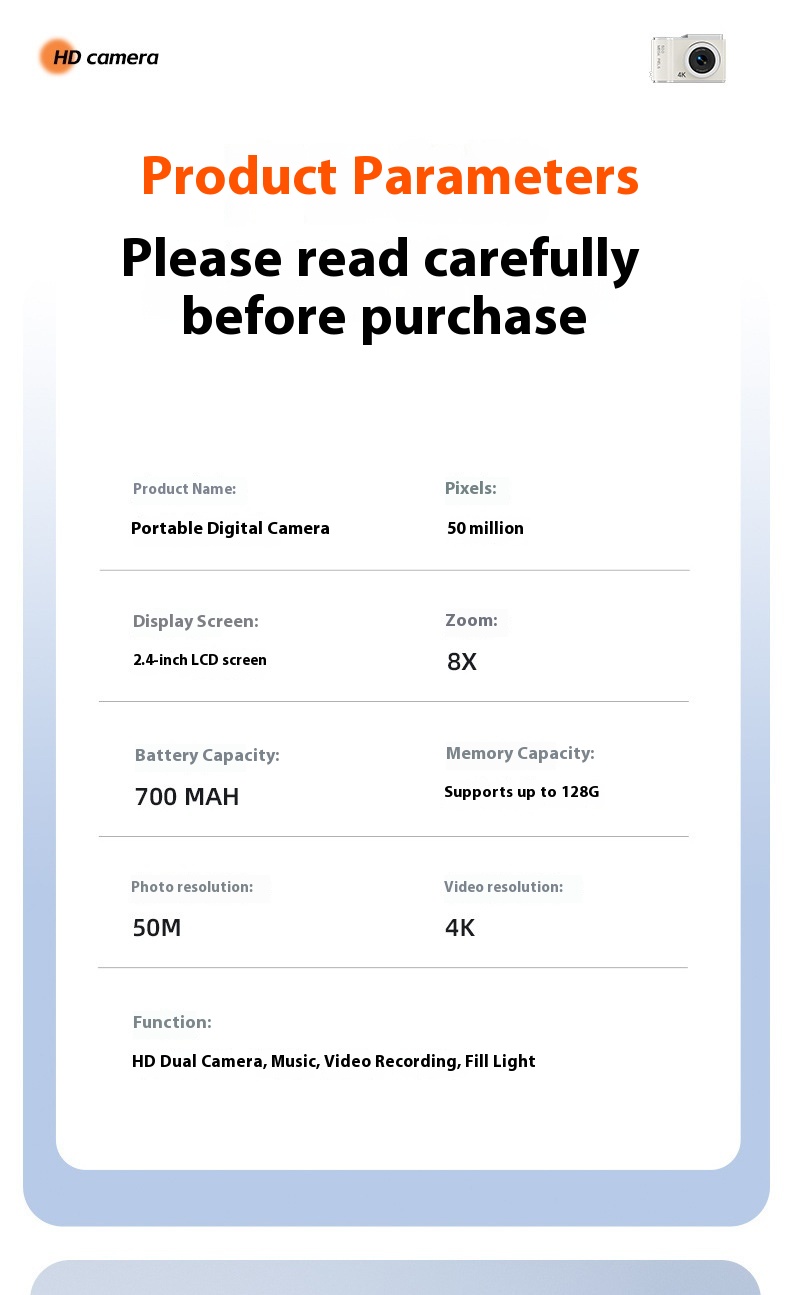Select the Portable Digital Camera text
This screenshot has height=1295, width=790.
point(230,528)
